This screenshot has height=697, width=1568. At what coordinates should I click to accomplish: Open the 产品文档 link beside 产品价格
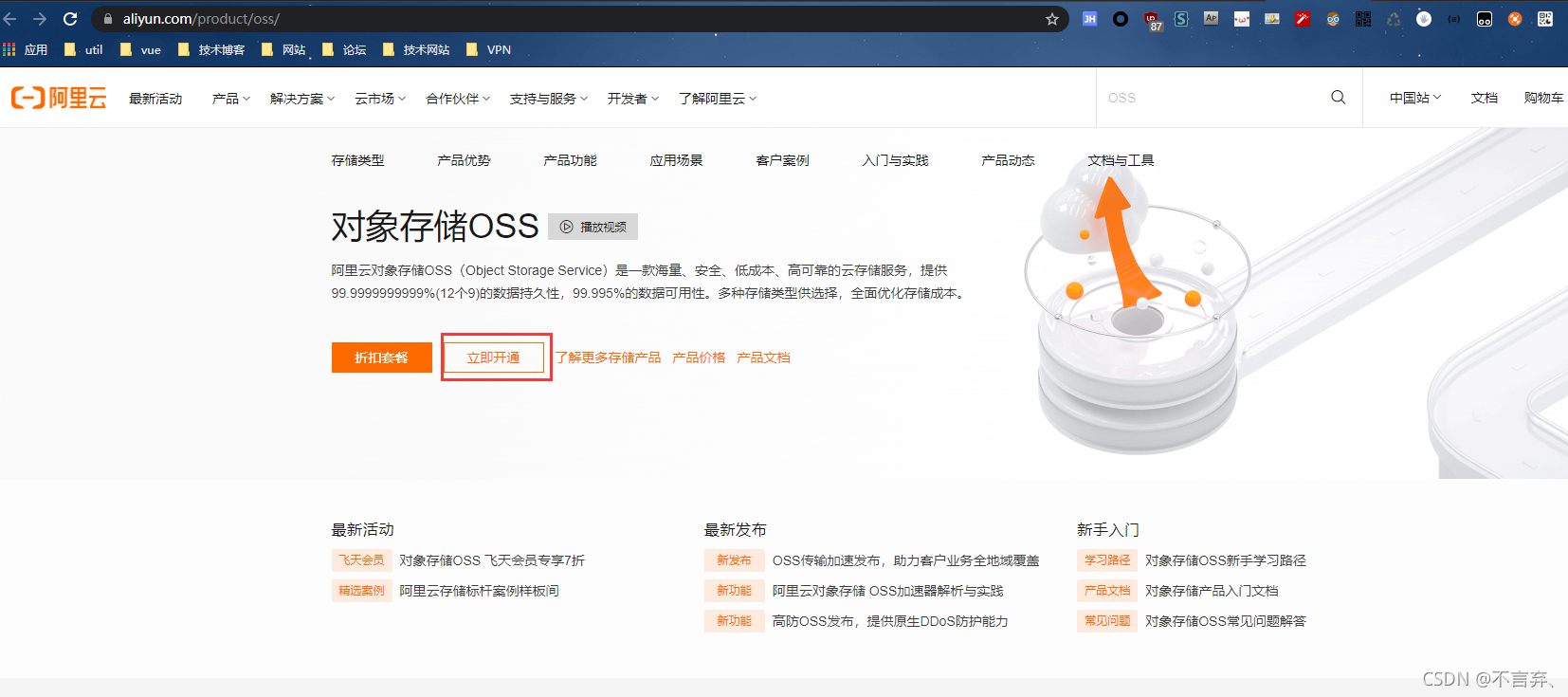click(763, 358)
